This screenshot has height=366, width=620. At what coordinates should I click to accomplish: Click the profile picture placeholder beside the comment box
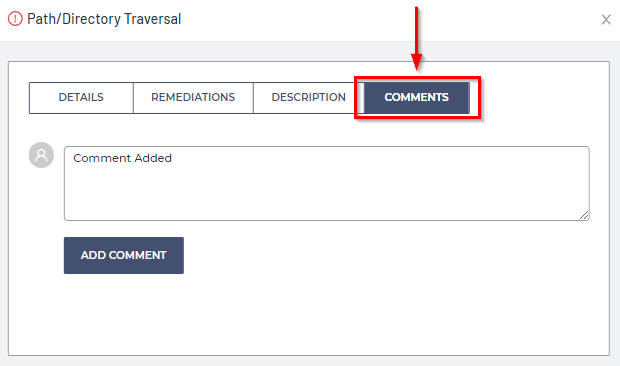click(x=41, y=155)
